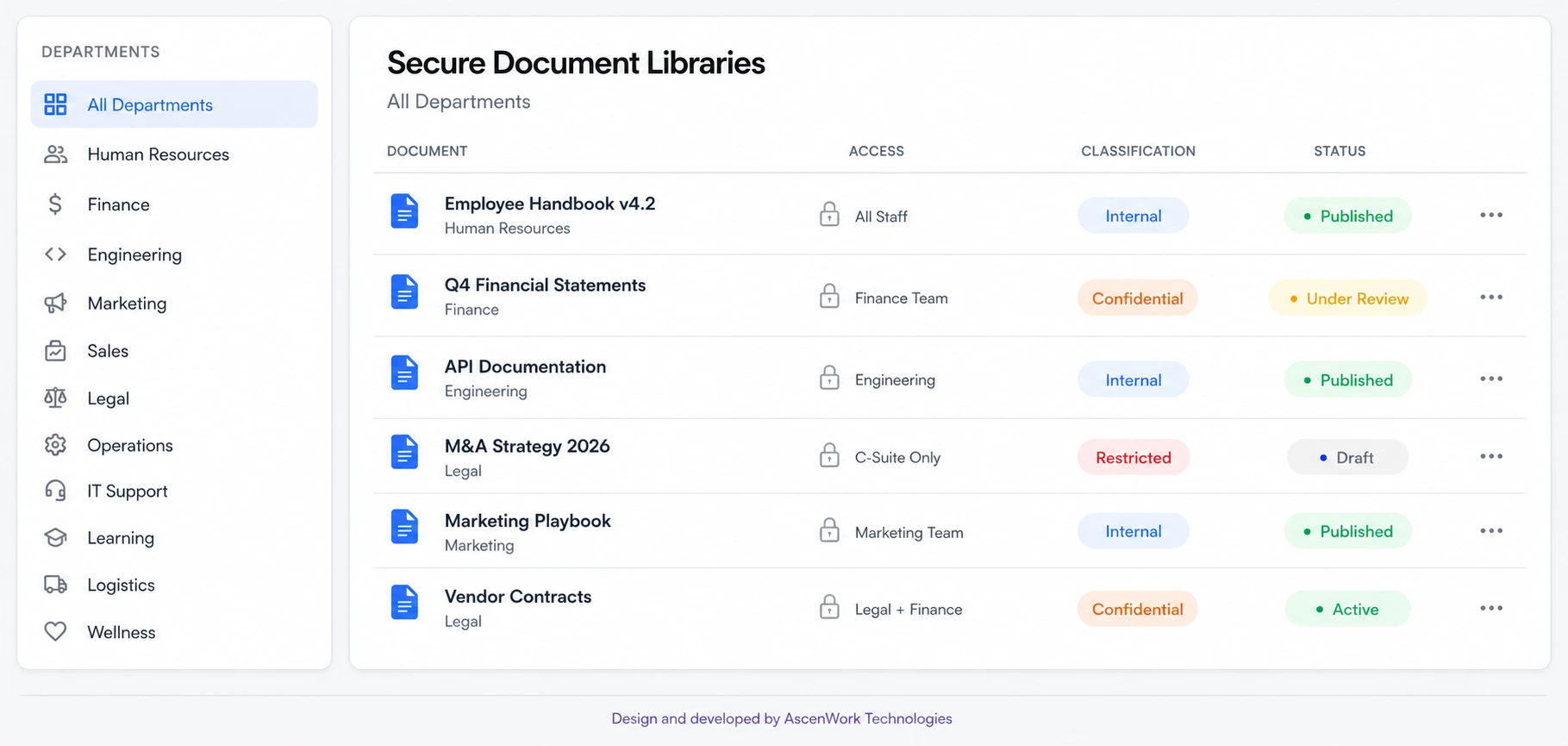Click the Vendor Contracts file icon

tap(404, 602)
